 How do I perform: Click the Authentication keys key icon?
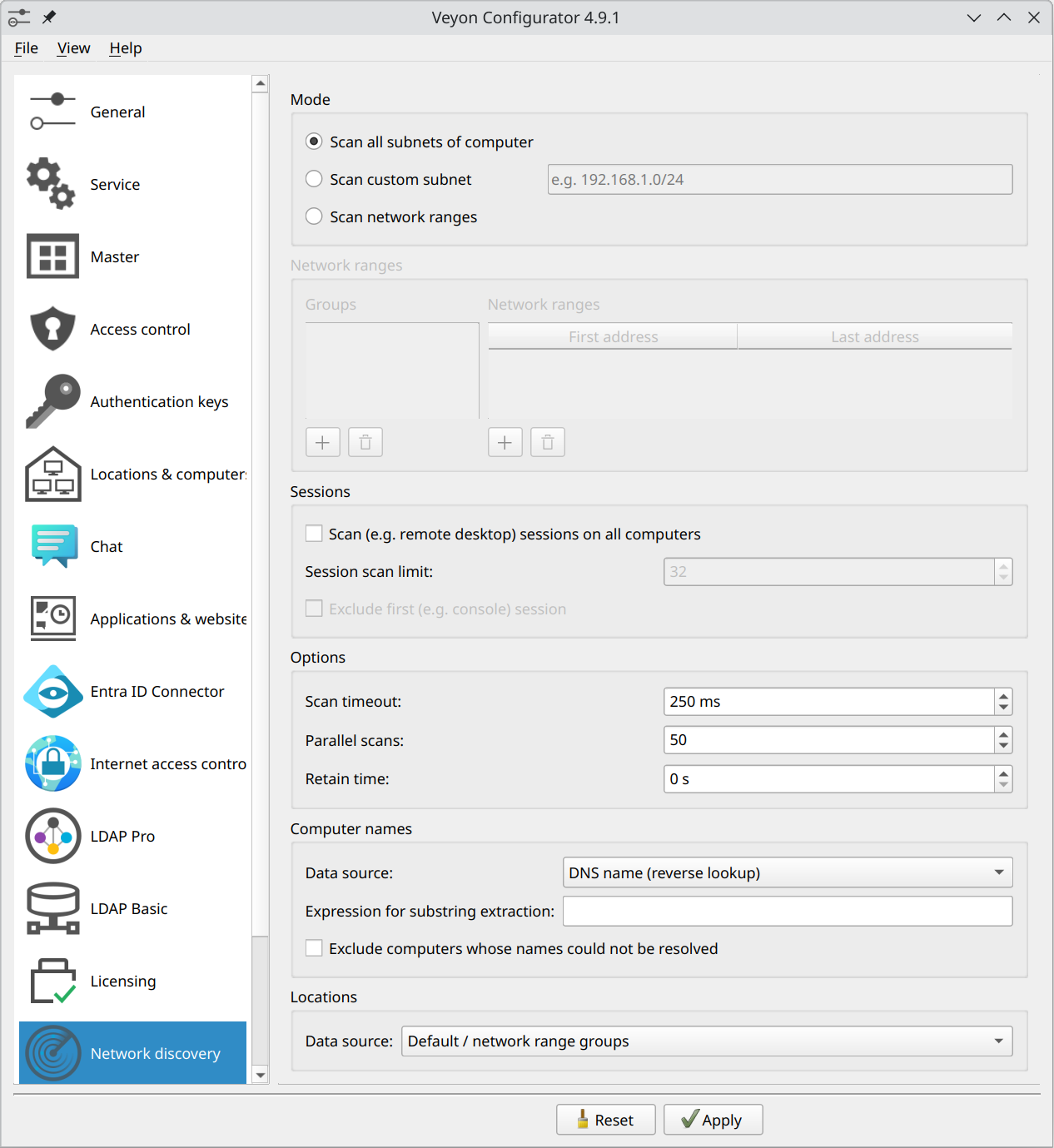click(52, 401)
